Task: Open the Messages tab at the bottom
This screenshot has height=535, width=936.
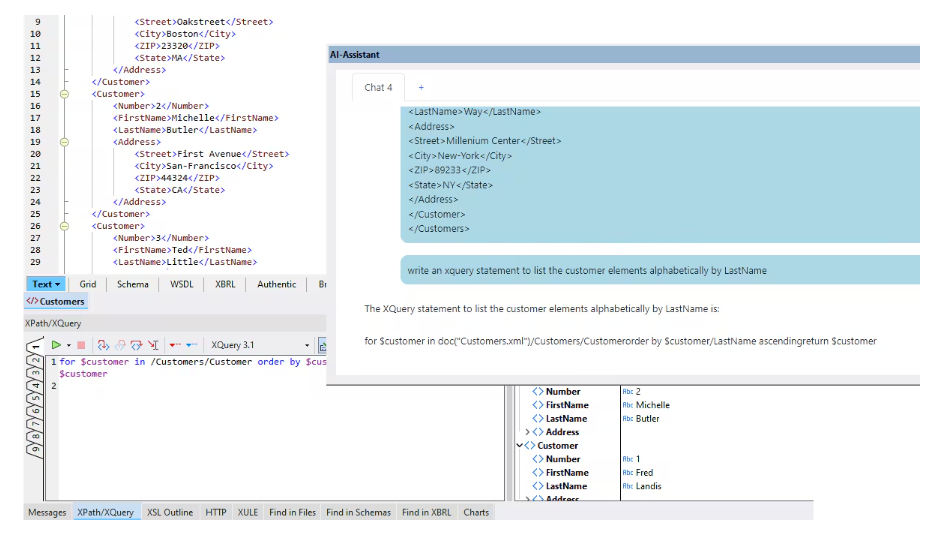Action: pos(47,512)
